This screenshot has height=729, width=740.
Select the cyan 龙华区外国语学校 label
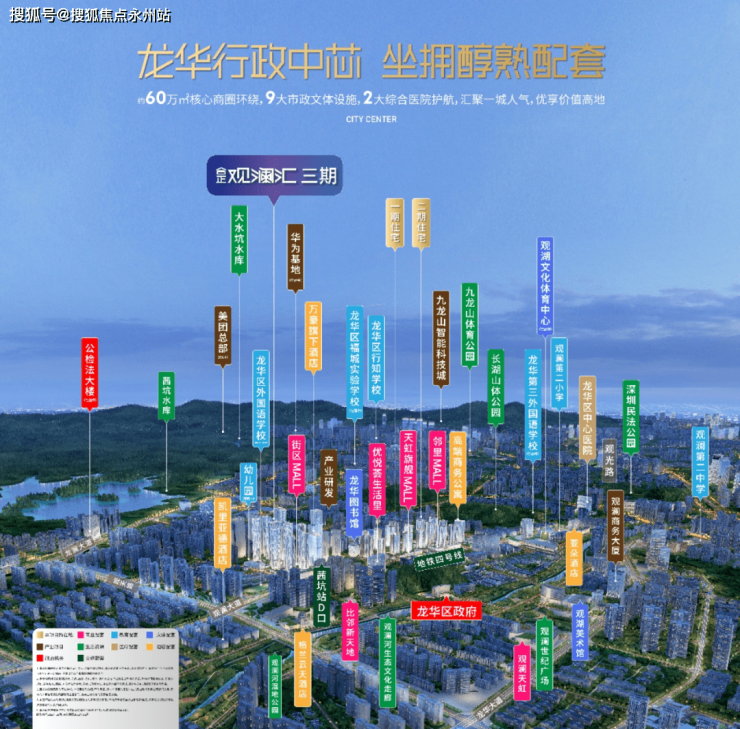click(x=261, y=399)
